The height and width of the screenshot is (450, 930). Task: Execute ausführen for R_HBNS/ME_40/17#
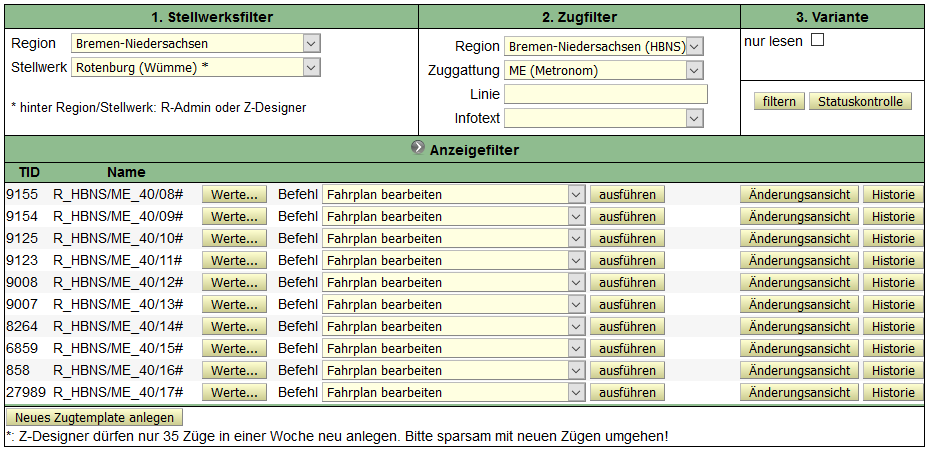[x=627, y=392]
